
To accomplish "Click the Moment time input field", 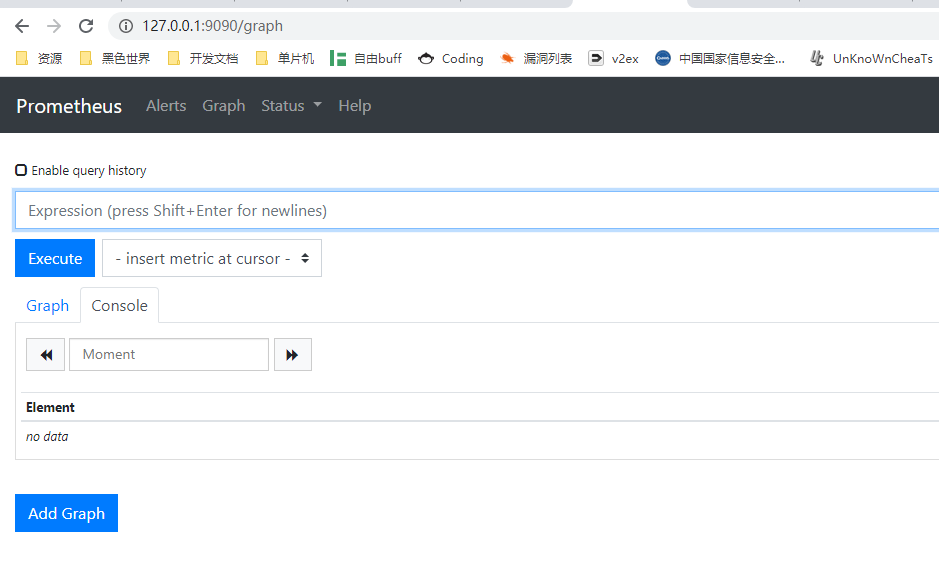I will pyautogui.click(x=169, y=355).
